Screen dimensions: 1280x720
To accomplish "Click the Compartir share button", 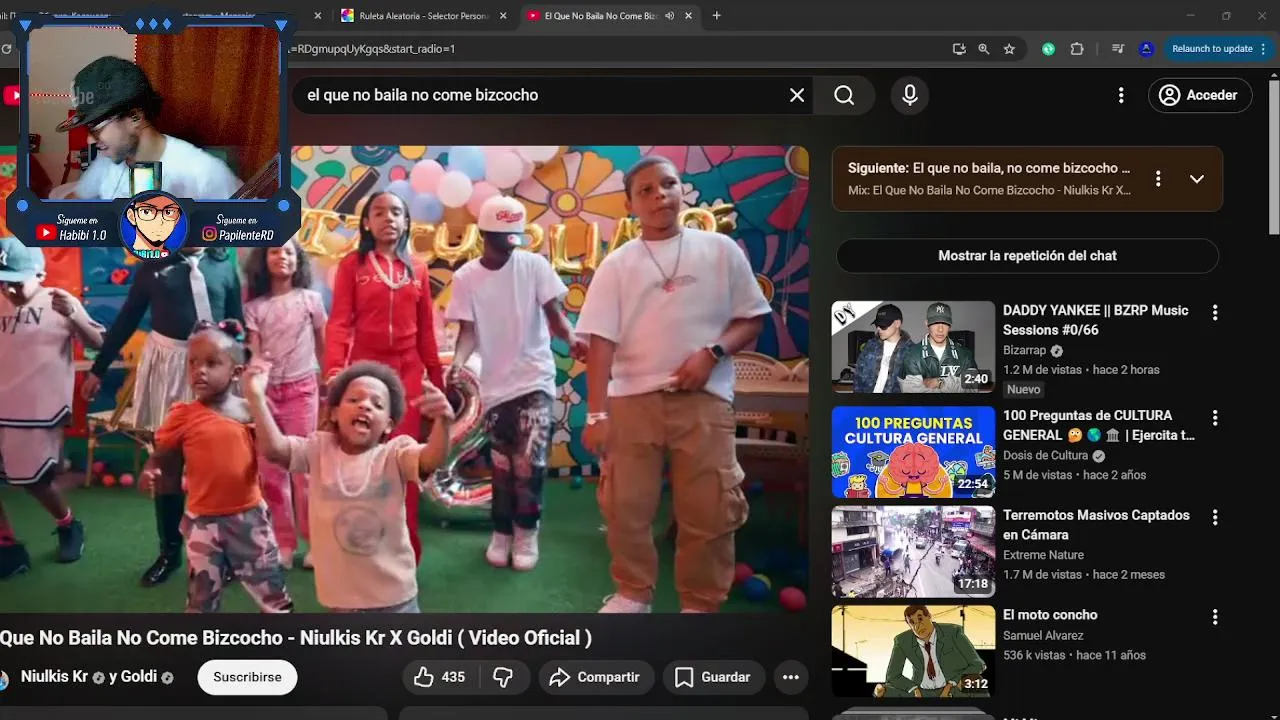I will [596, 677].
